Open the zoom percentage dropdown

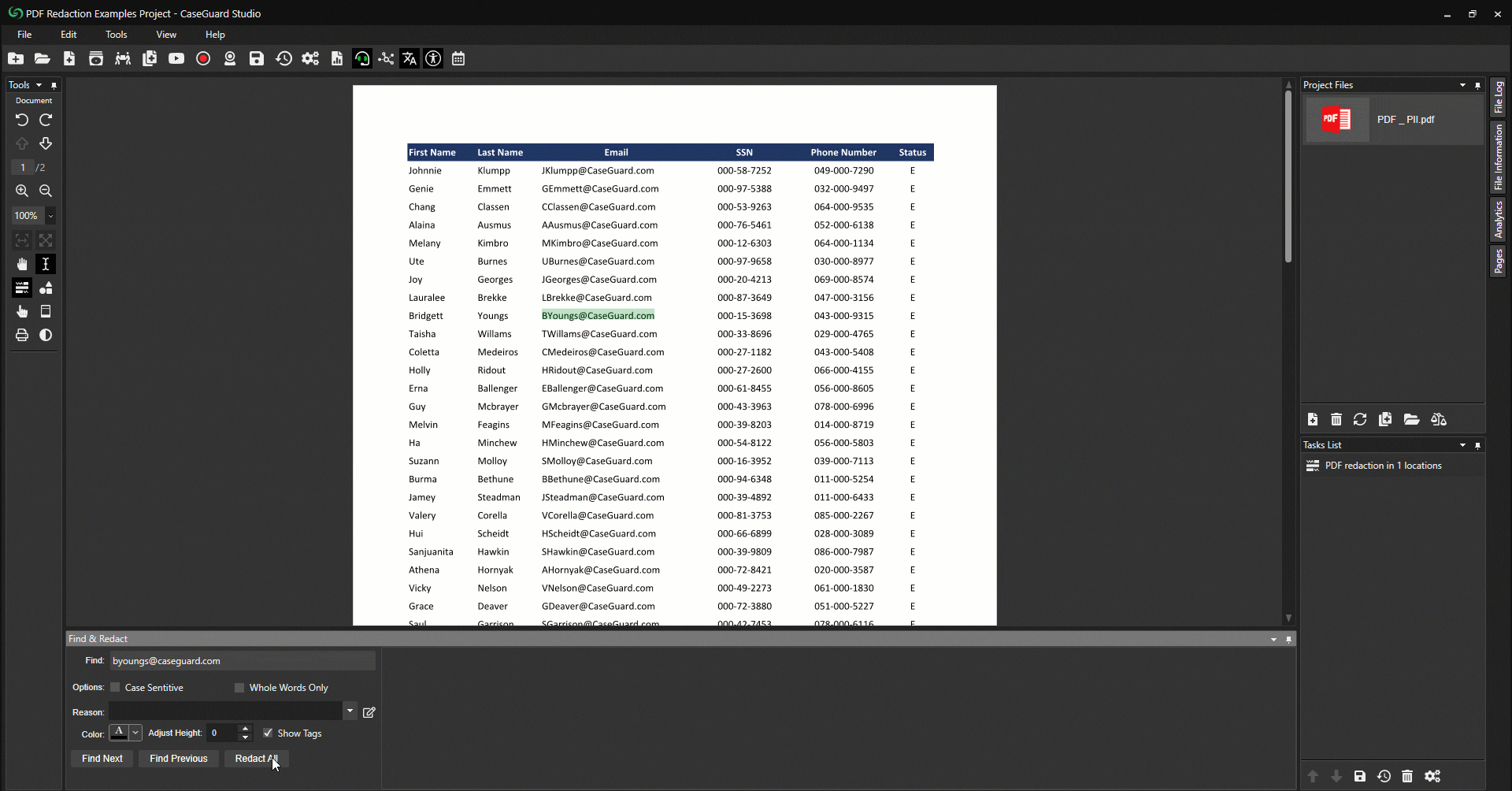(50, 215)
